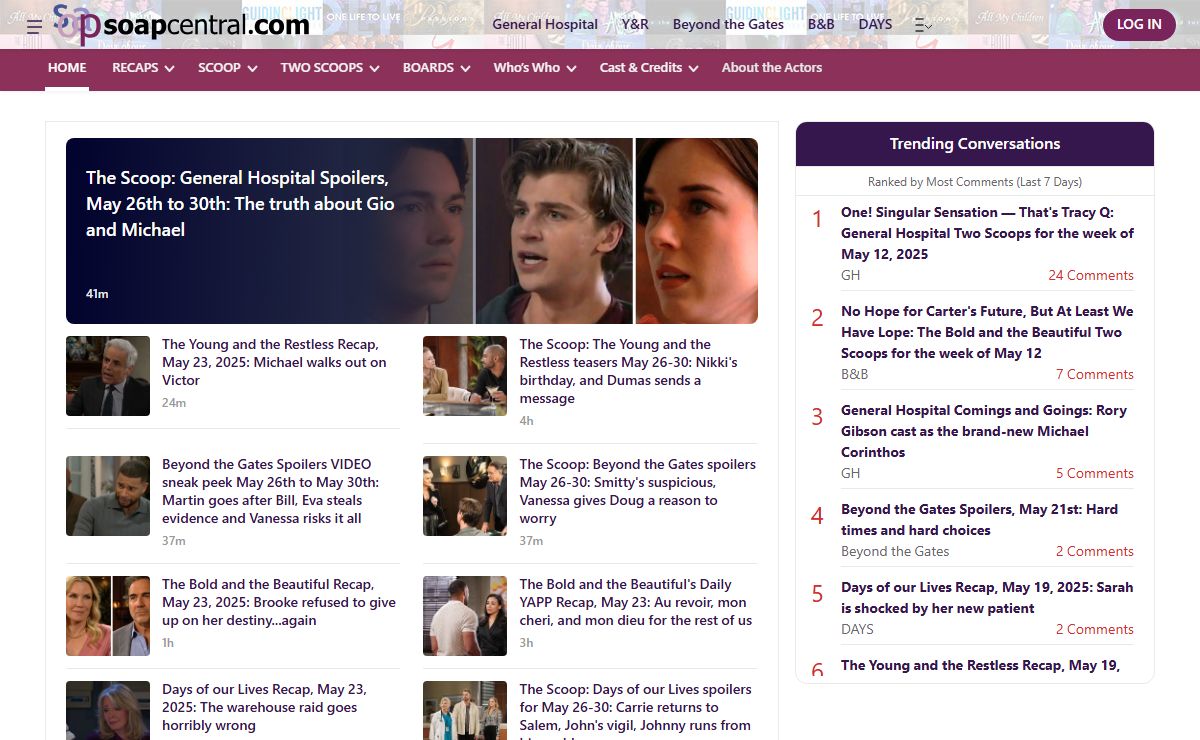The height and width of the screenshot is (740, 1200).
Task: Open the 24 Comments link
Action: click(x=1091, y=275)
